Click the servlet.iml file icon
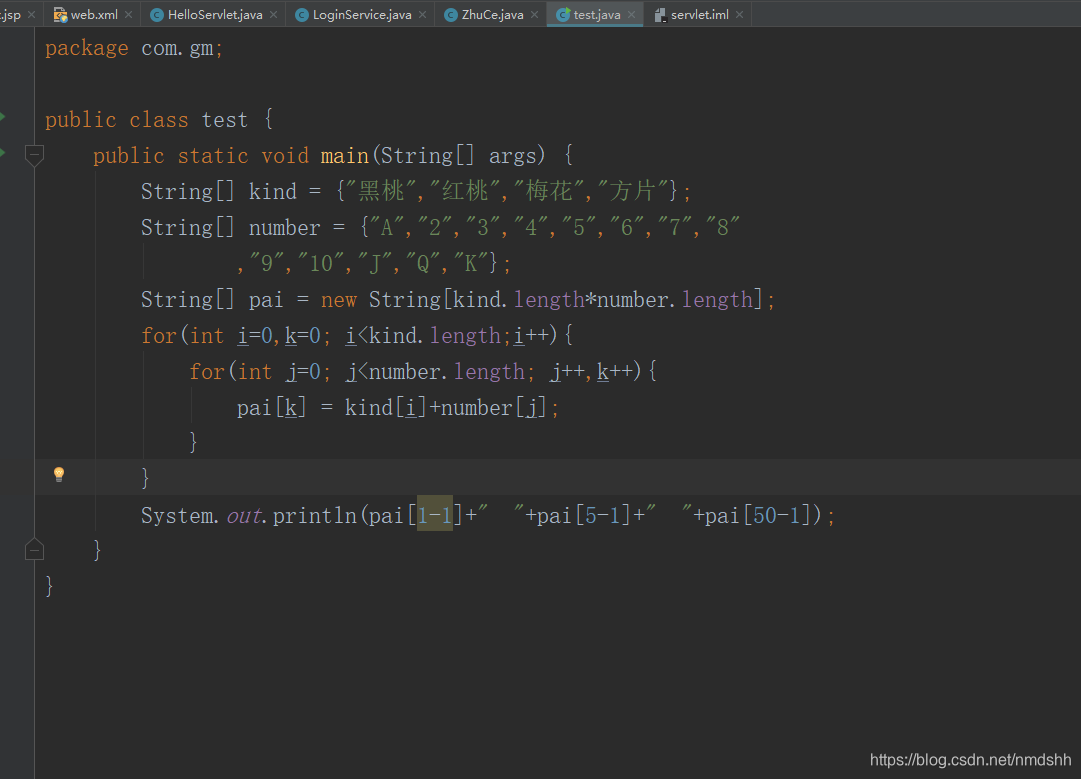1081x779 pixels. tap(660, 14)
